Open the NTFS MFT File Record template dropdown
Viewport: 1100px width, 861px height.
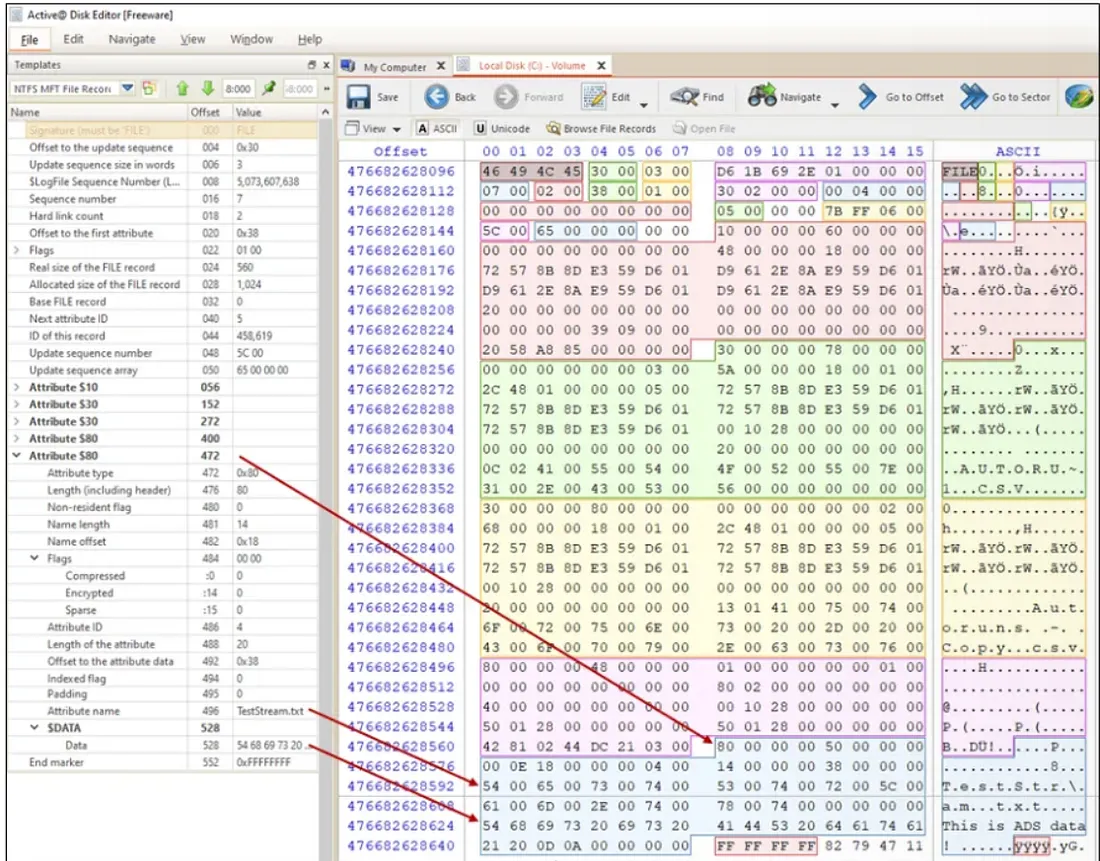click(x=127, y=89)
